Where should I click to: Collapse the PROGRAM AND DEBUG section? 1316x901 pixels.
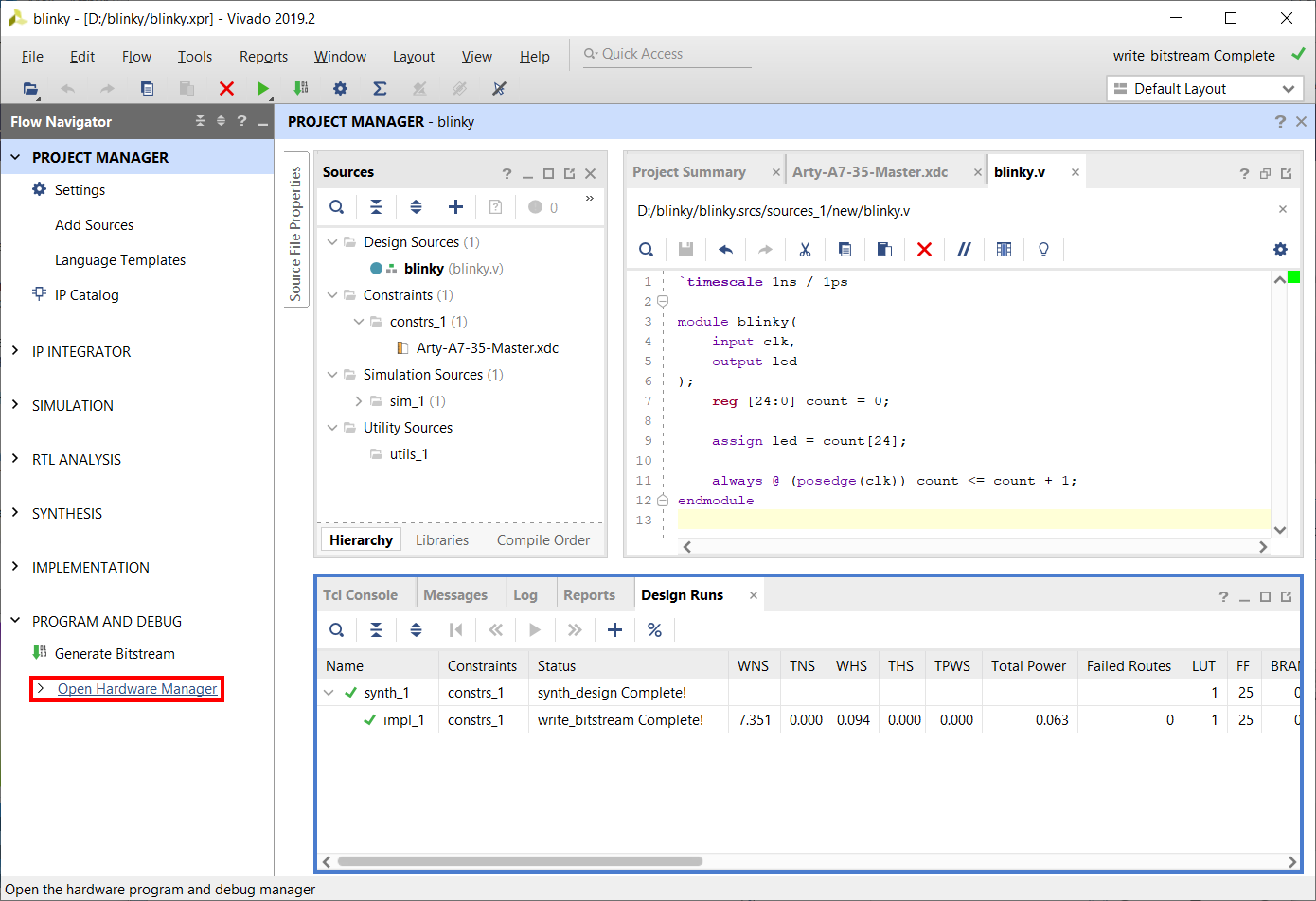[15, 621]
